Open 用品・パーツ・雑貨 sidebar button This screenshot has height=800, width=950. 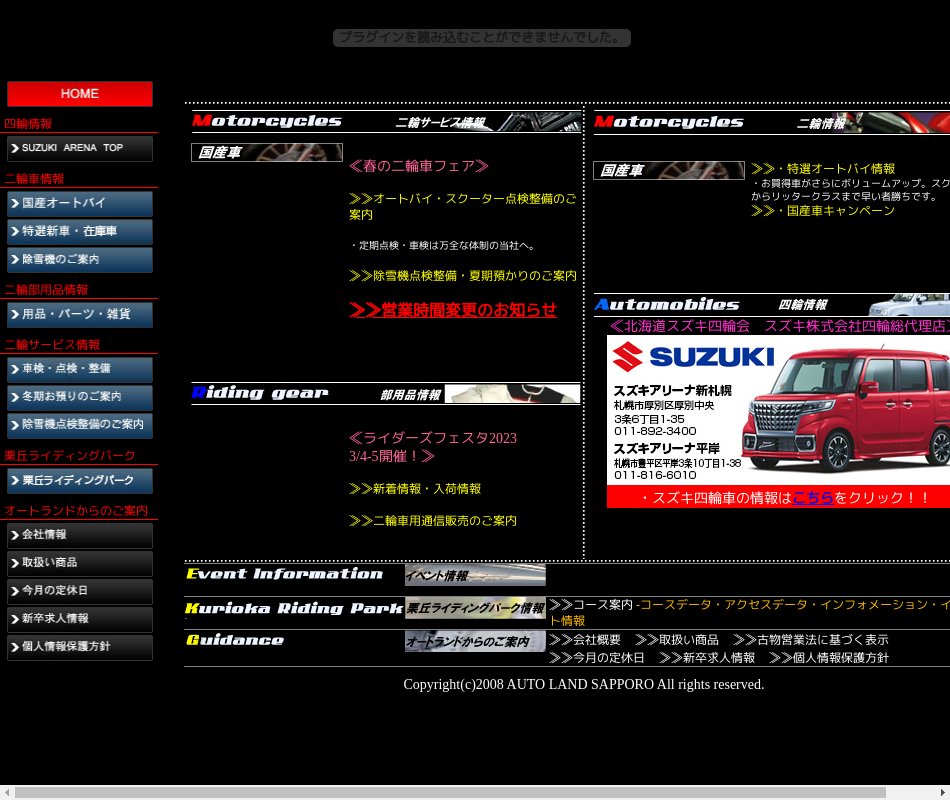click(80, 315)
